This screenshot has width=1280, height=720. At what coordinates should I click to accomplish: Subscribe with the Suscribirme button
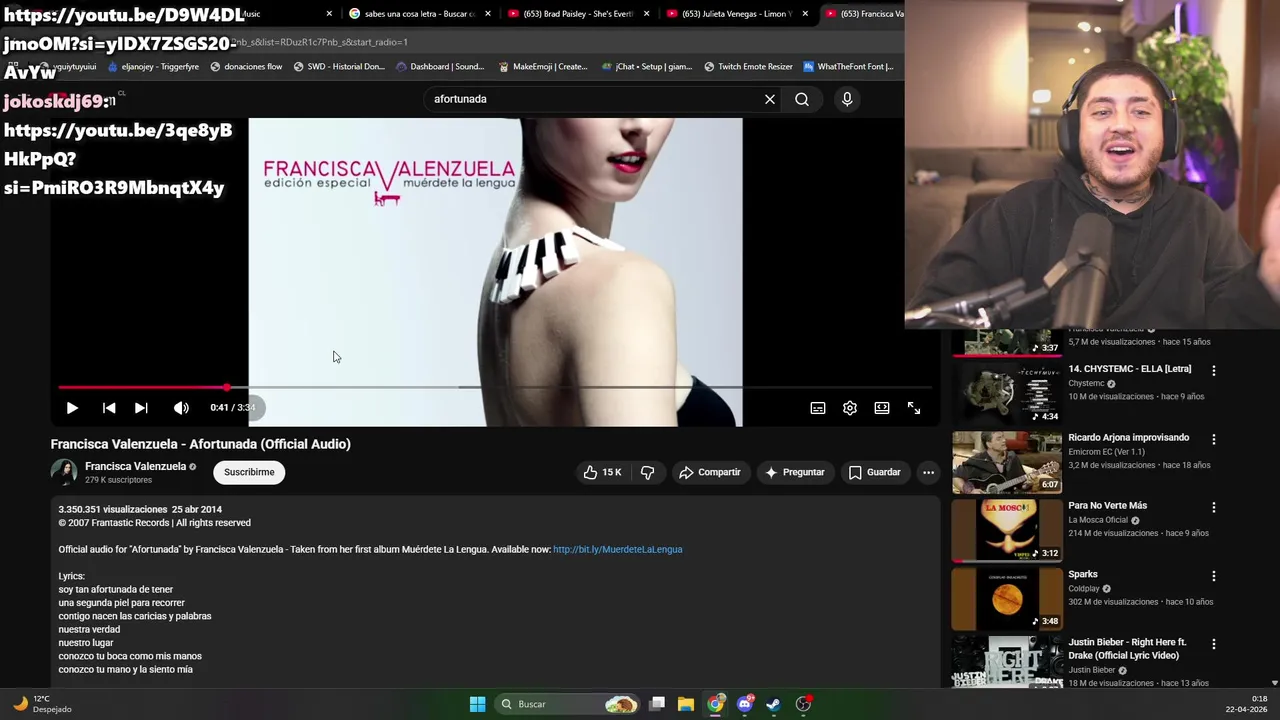[x=249, y=472]
